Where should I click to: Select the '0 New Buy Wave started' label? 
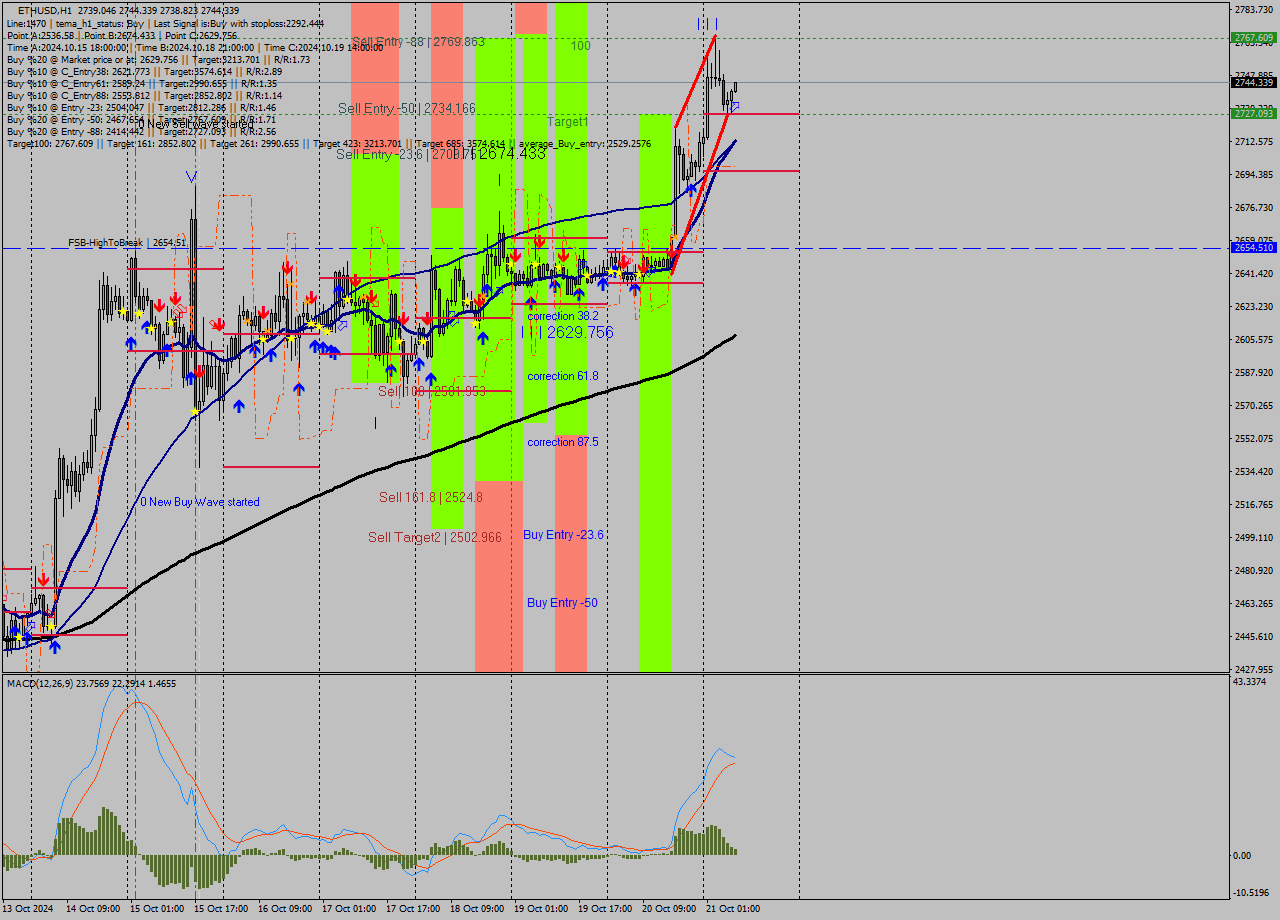tap(200, 502)
